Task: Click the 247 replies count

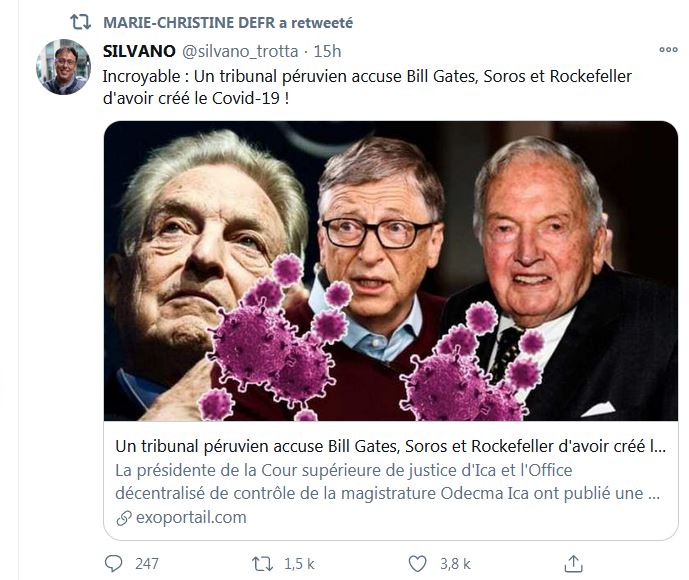Action: [146, 563]
